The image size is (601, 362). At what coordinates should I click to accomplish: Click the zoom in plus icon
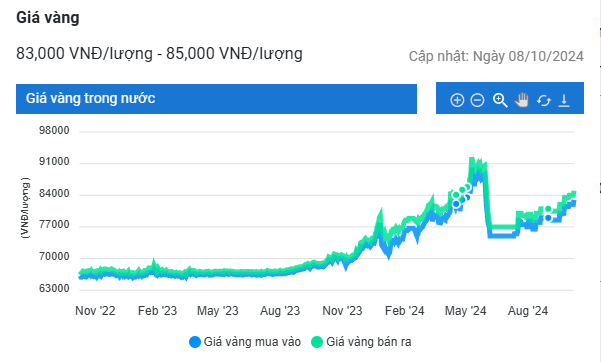(457, 100)
